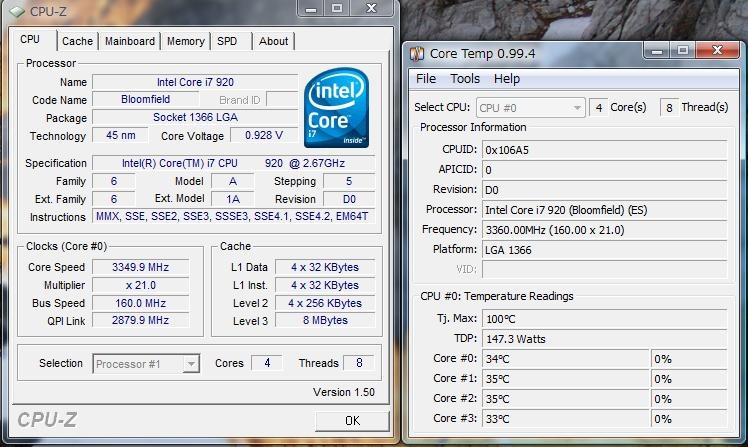Click the Core #3 load '0%' field

pyautogui.click(x=689, y=419)
